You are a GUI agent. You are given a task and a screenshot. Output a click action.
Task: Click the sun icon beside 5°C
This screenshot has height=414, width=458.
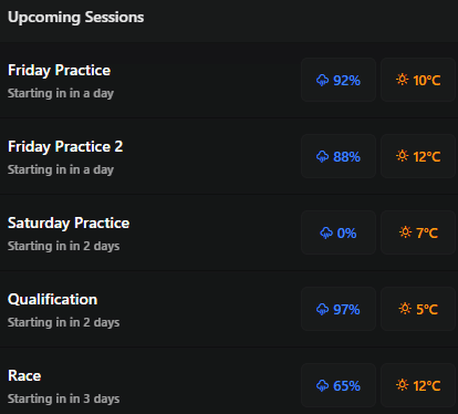tap(405, 309)
